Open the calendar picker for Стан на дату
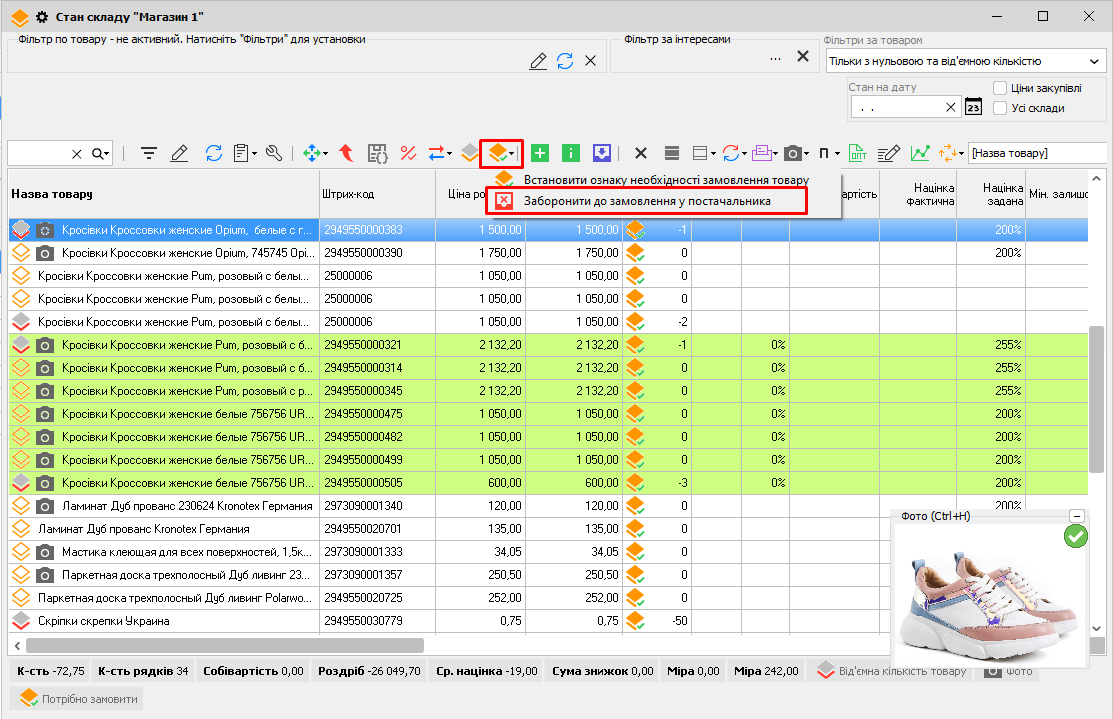Screen dimensions: 1113x719 pyautogui.click(x=973, y=107)
